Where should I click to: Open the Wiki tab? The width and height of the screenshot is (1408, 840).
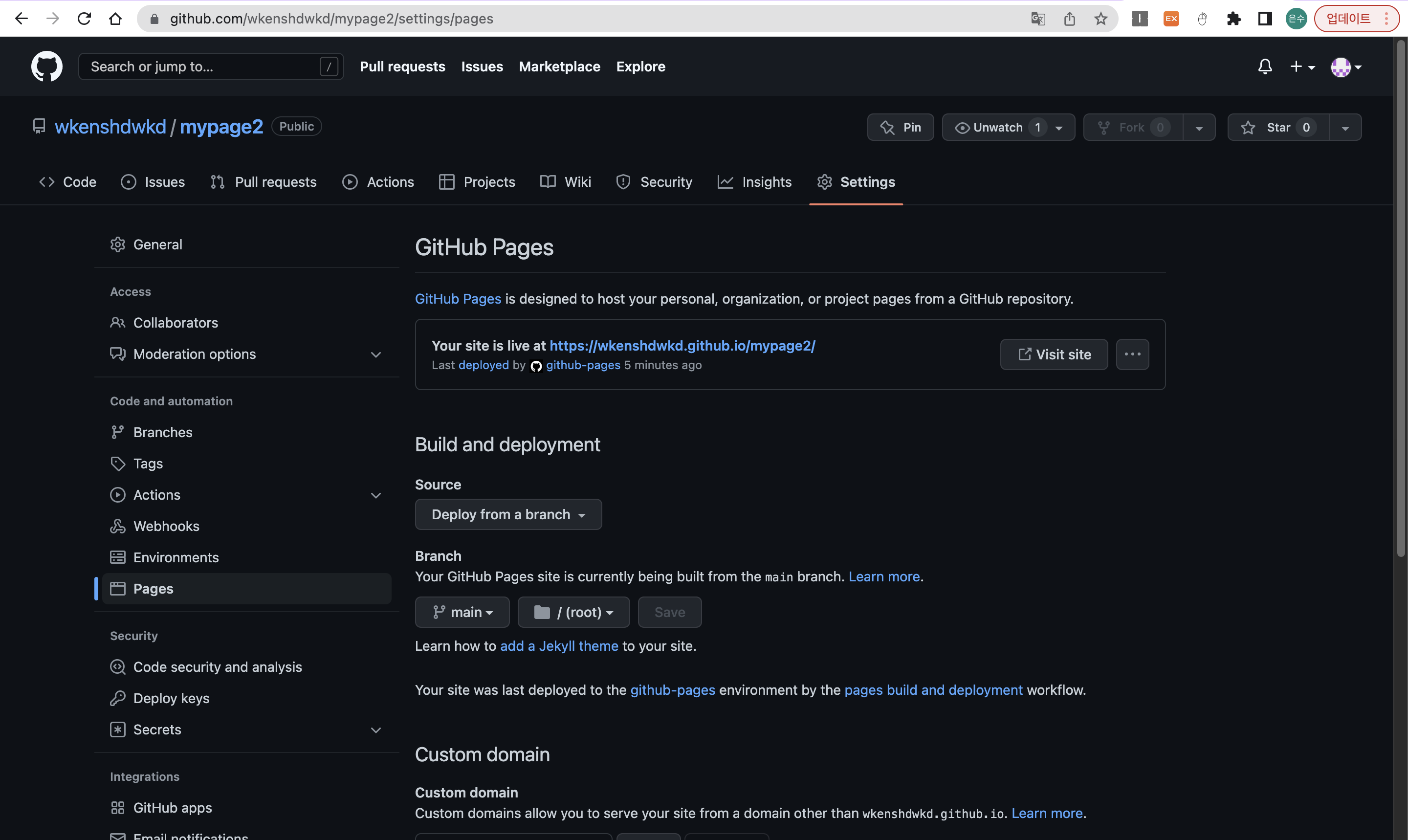[x=565, y=182]
